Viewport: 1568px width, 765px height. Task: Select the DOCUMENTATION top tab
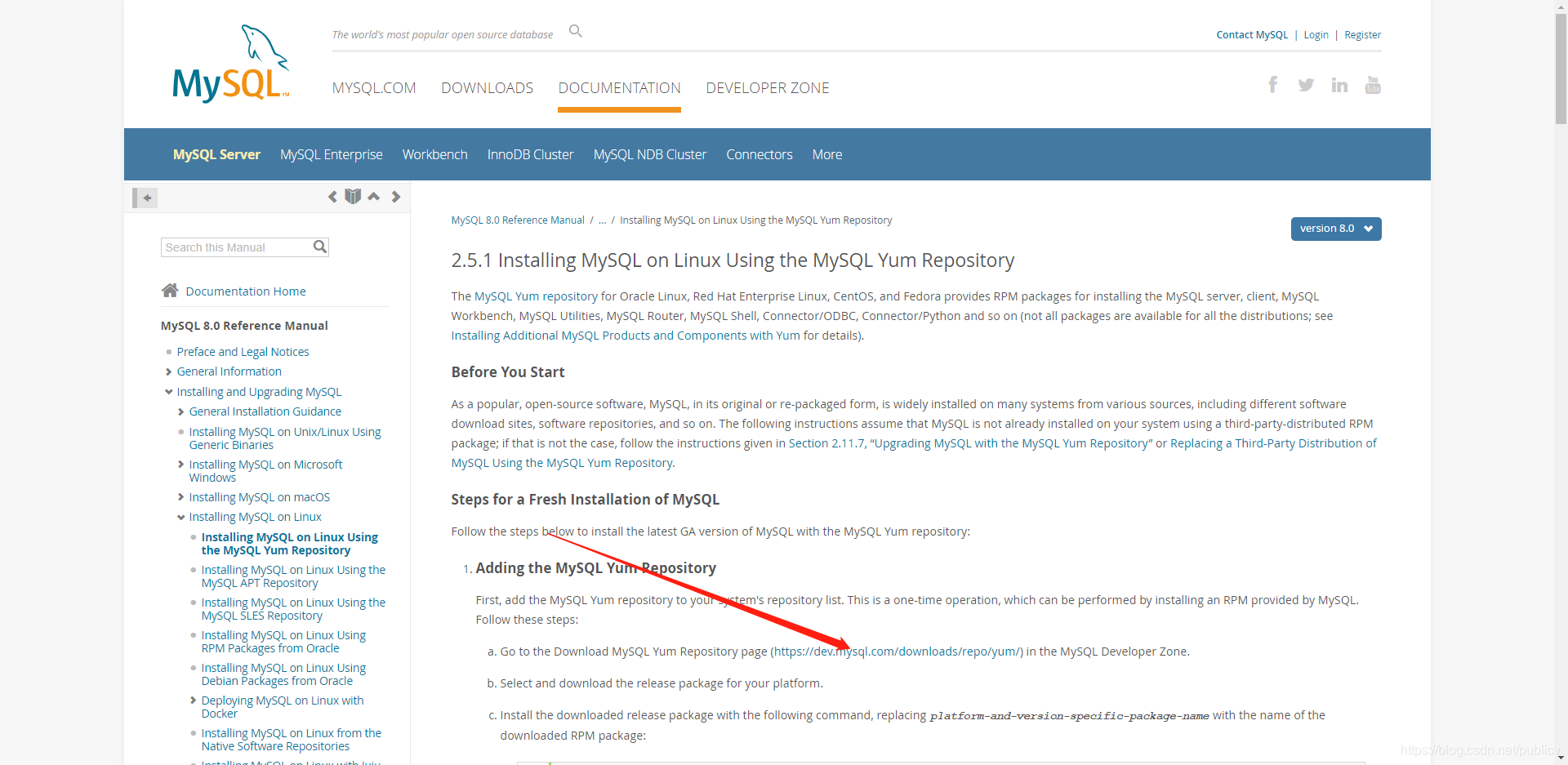(x=620, y=88)
